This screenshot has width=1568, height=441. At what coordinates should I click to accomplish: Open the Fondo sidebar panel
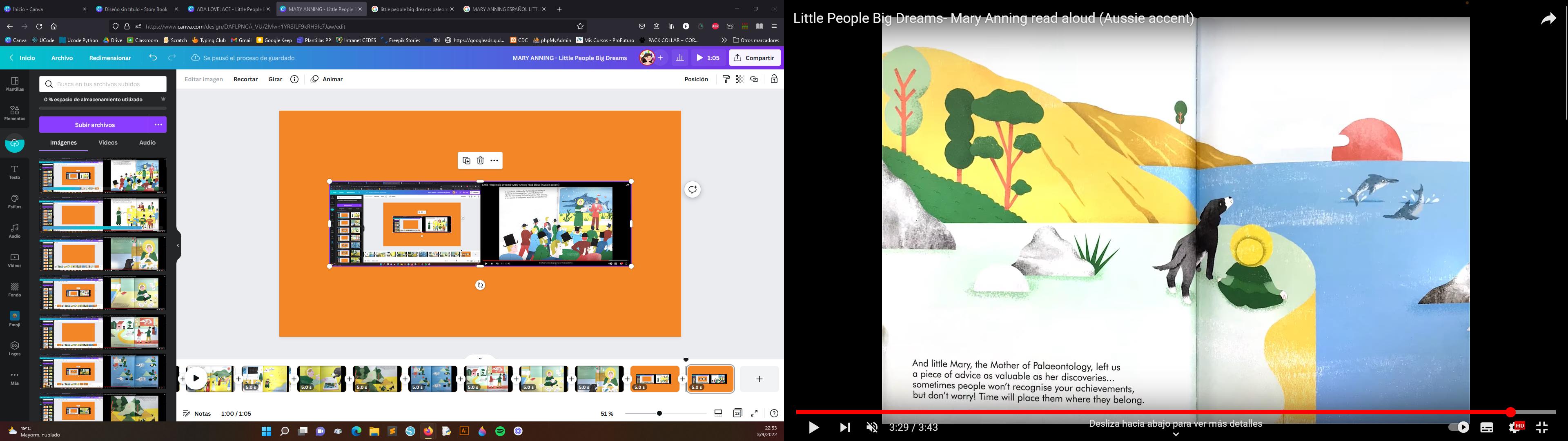[x=15, y=290]
